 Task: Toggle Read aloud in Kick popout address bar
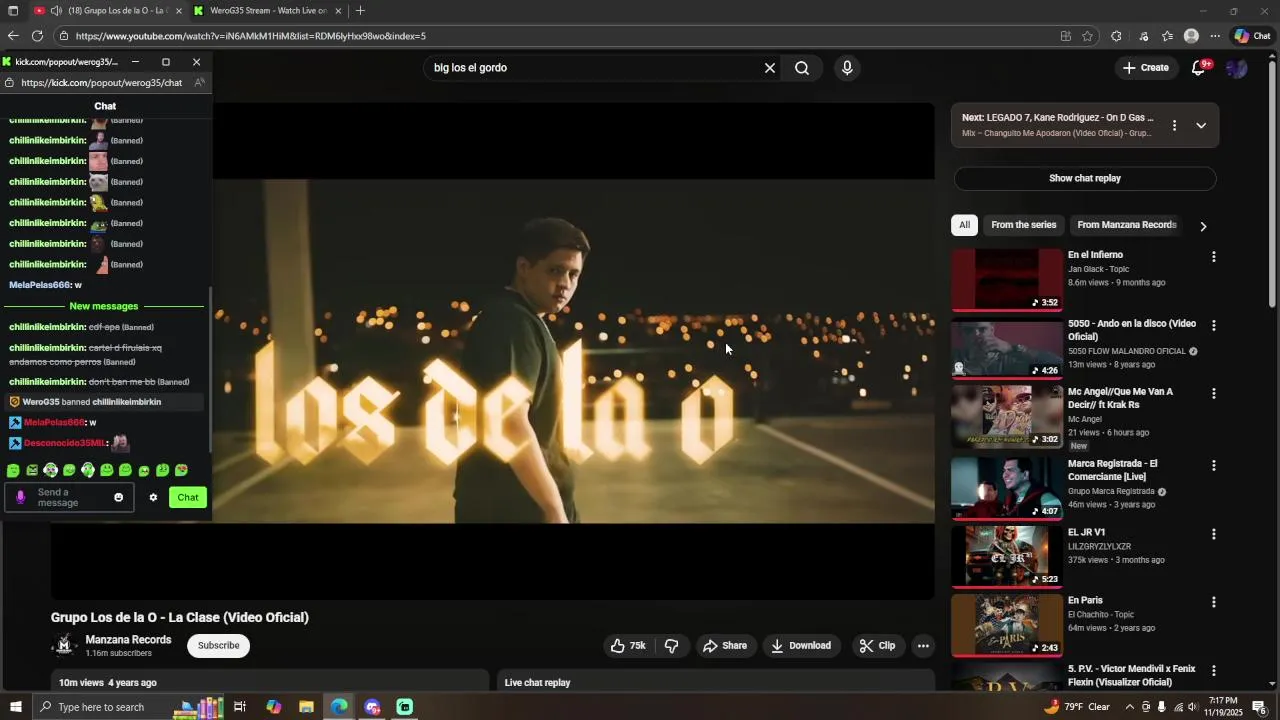pyautogui.click(x=200, y=83)
